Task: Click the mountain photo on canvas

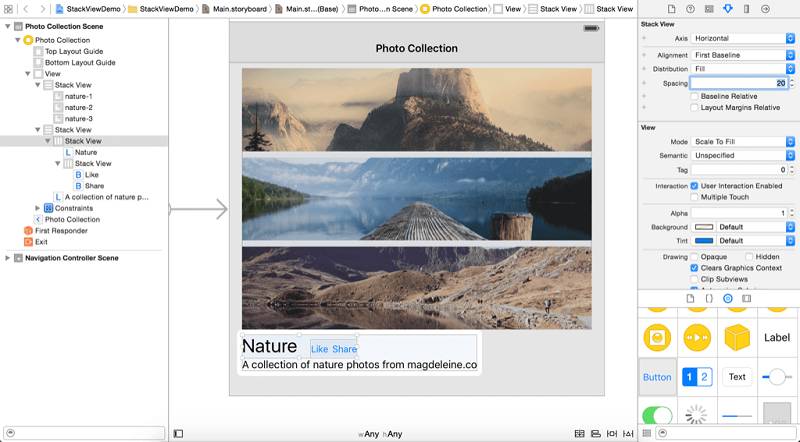Action: pyautogui.click(x=417, y=109)
